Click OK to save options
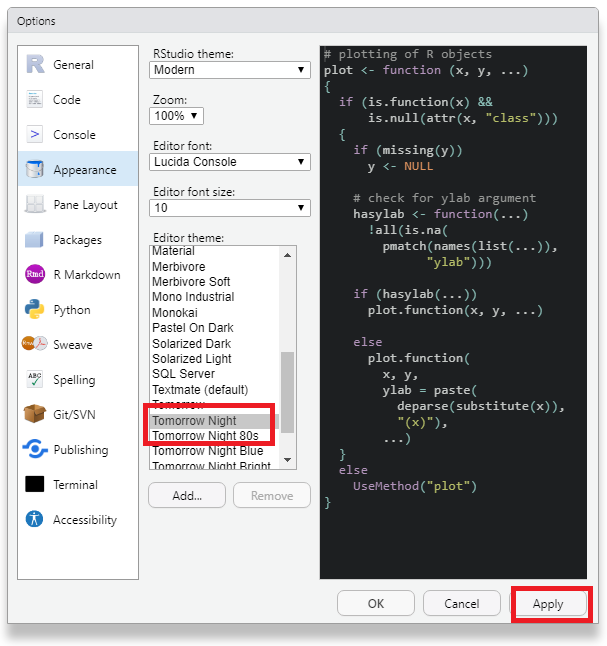Image resolution: width=607 pixels, height=646 pixels. (376, 604)
